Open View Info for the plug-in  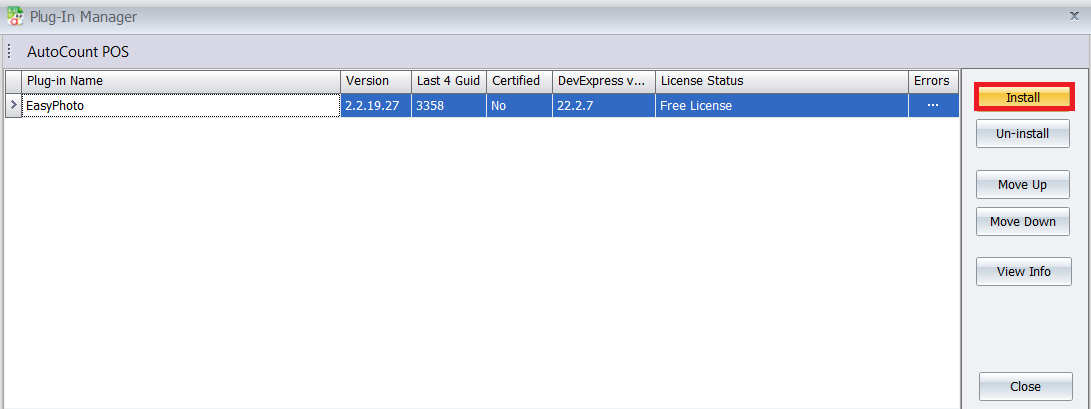[1023, 271]
